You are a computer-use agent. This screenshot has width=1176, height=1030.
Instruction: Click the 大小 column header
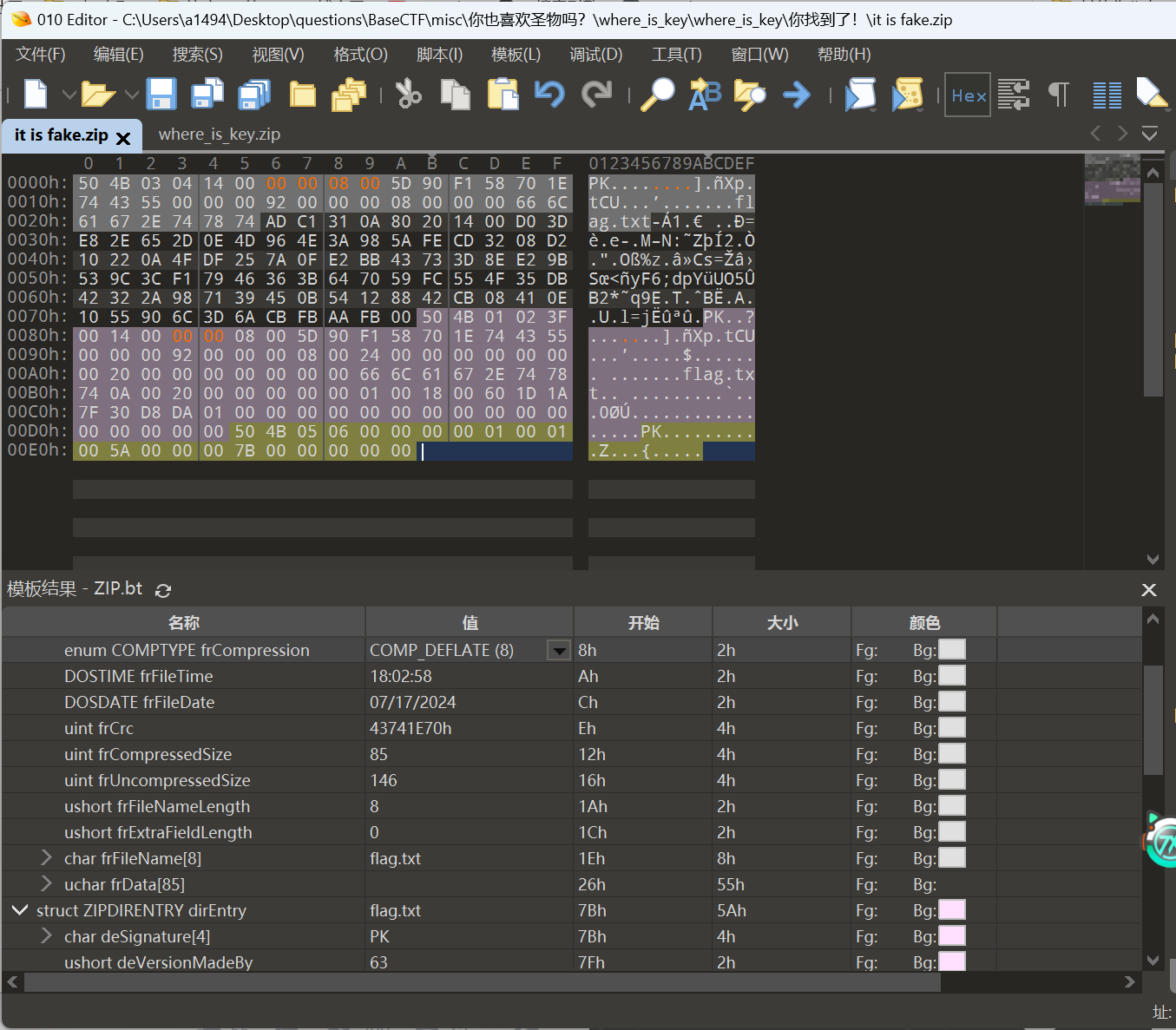[x=782, y=622]
